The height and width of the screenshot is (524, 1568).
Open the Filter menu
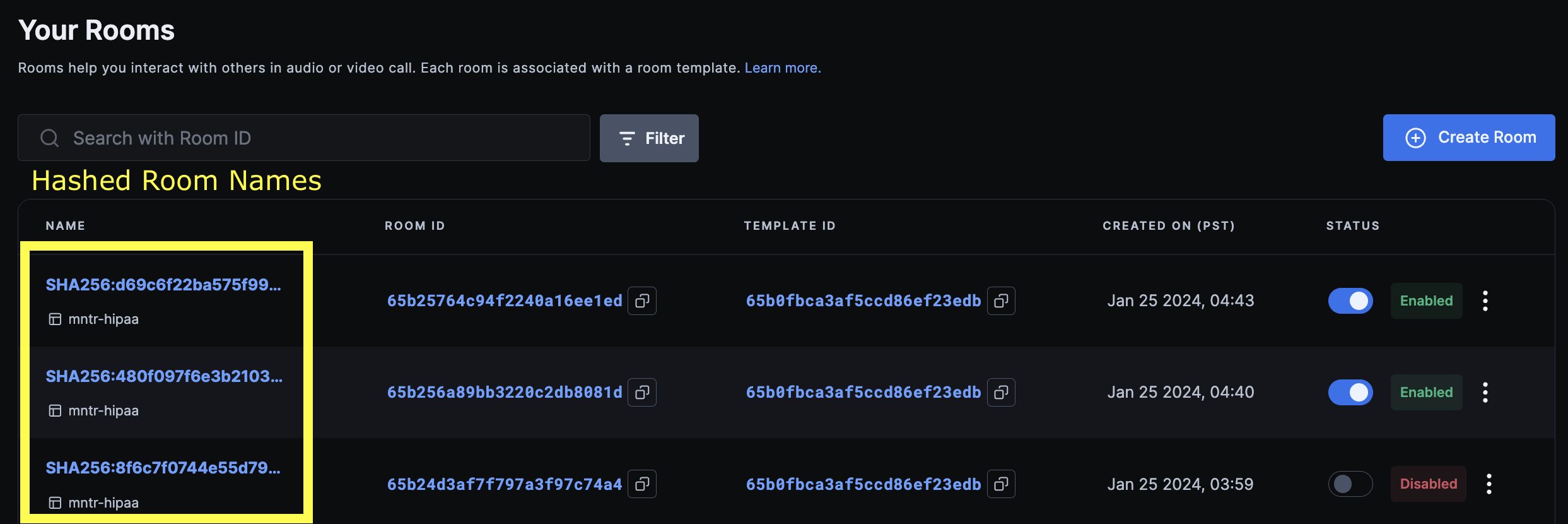(649, 138)
